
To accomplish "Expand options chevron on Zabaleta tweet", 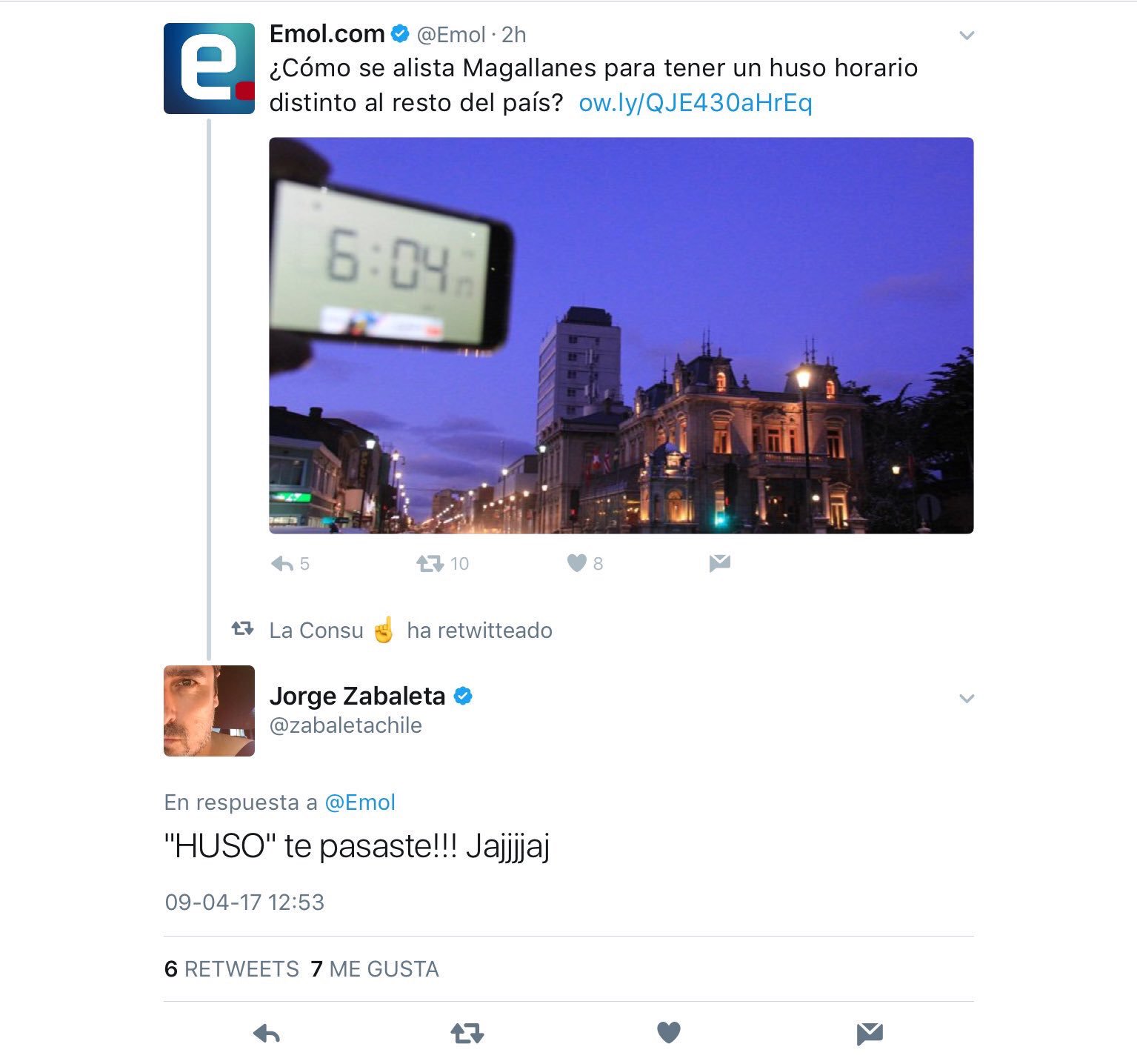I will (x=967, y=698).
